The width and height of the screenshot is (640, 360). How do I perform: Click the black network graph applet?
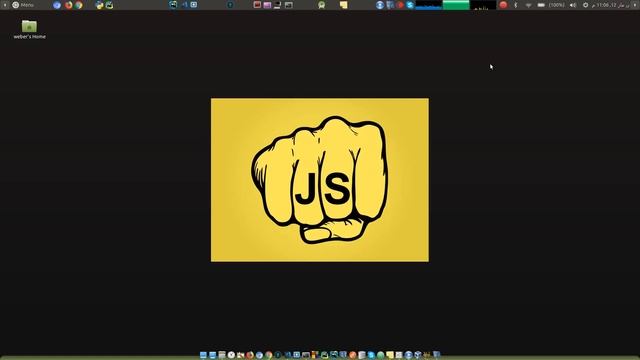point(483,5)
